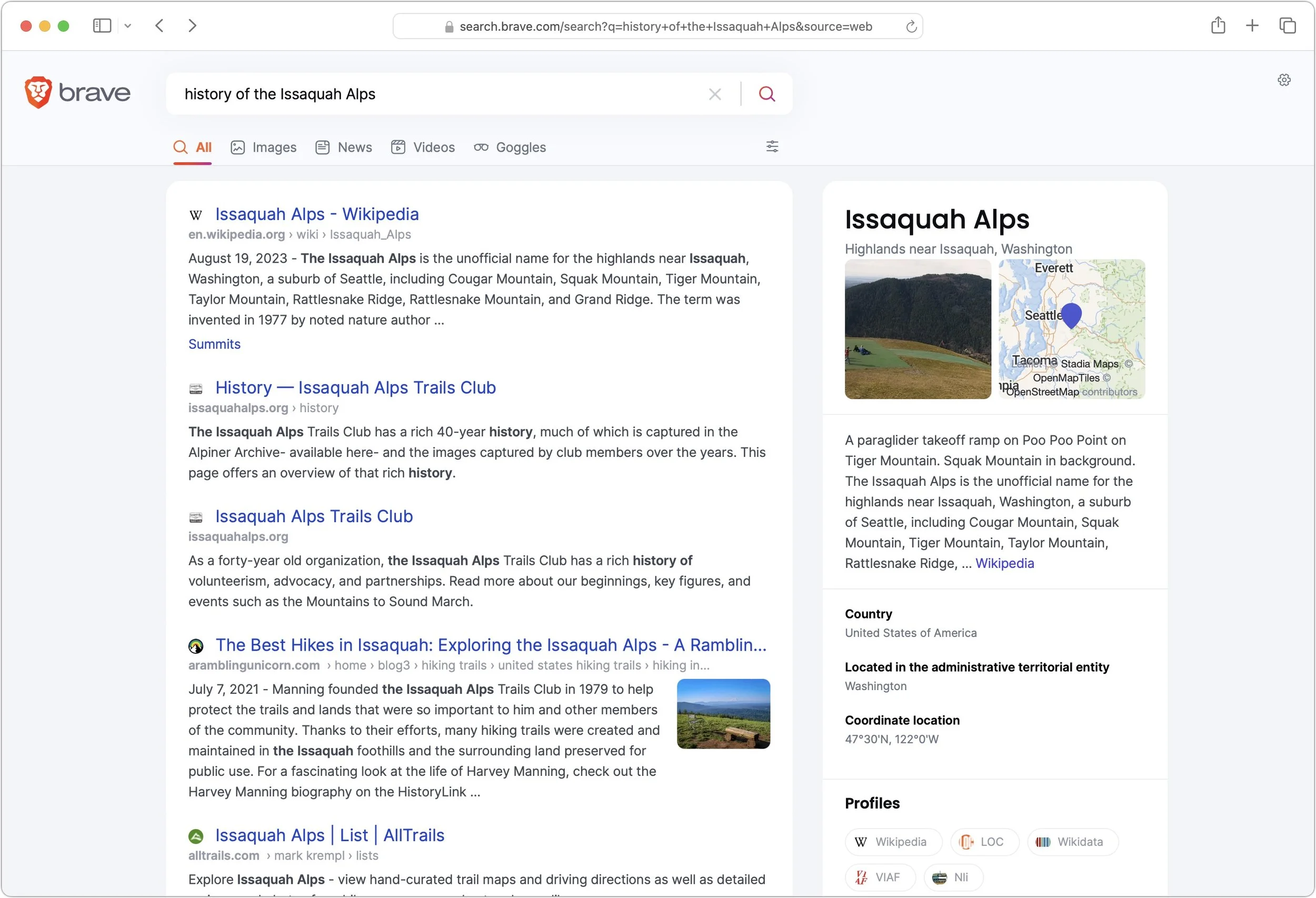Click the Safari share icon
This screenshot has height=898, width=1316.
point(1218,25)
